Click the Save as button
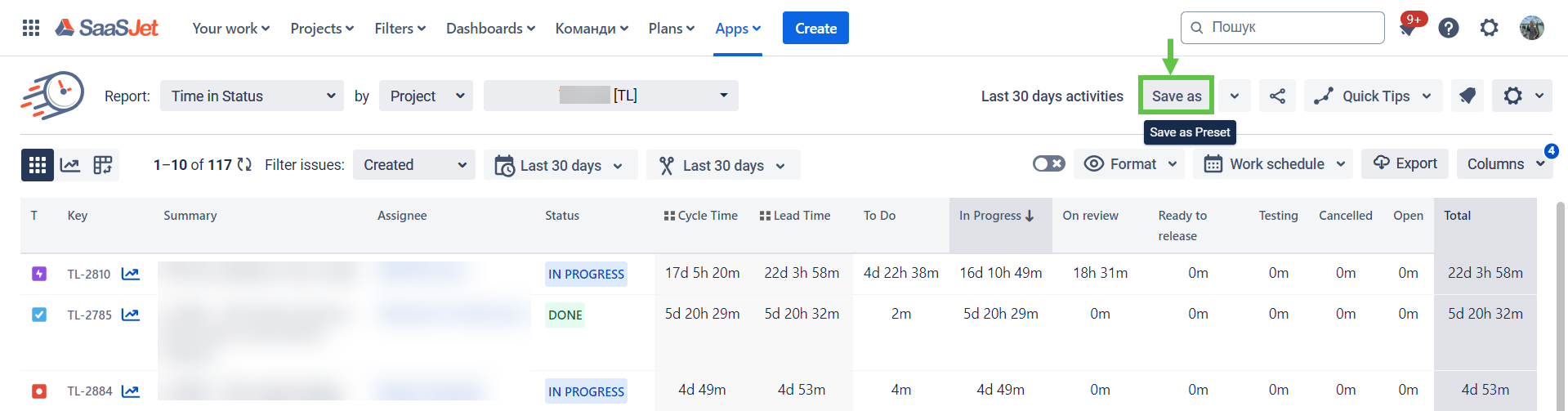Image resolution: width=1568 pixels, height=411 pixels. coord(1176,96)
